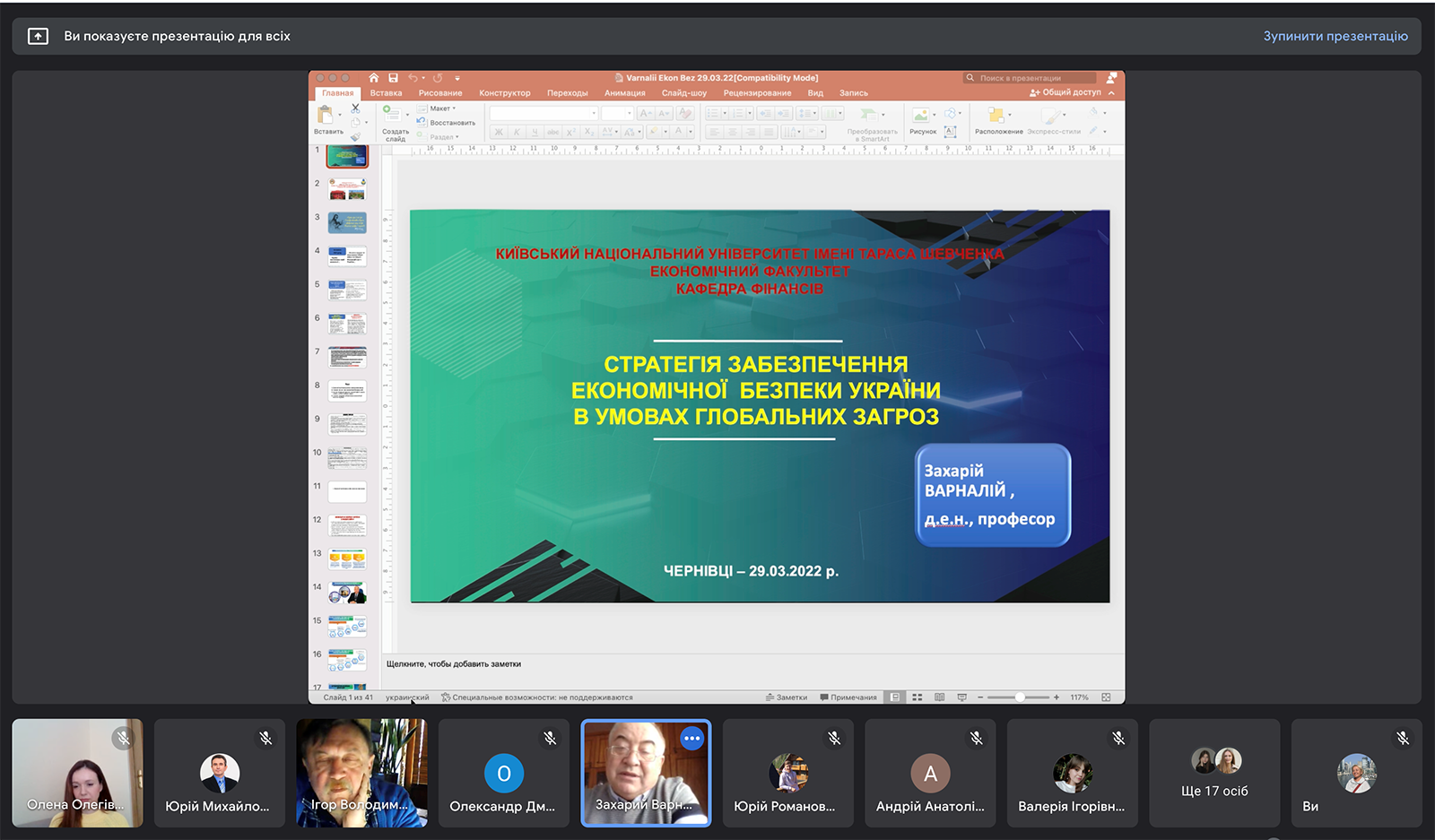
Task: Click the Home icon in PowerPoint title bar
Action: point(374,78)
